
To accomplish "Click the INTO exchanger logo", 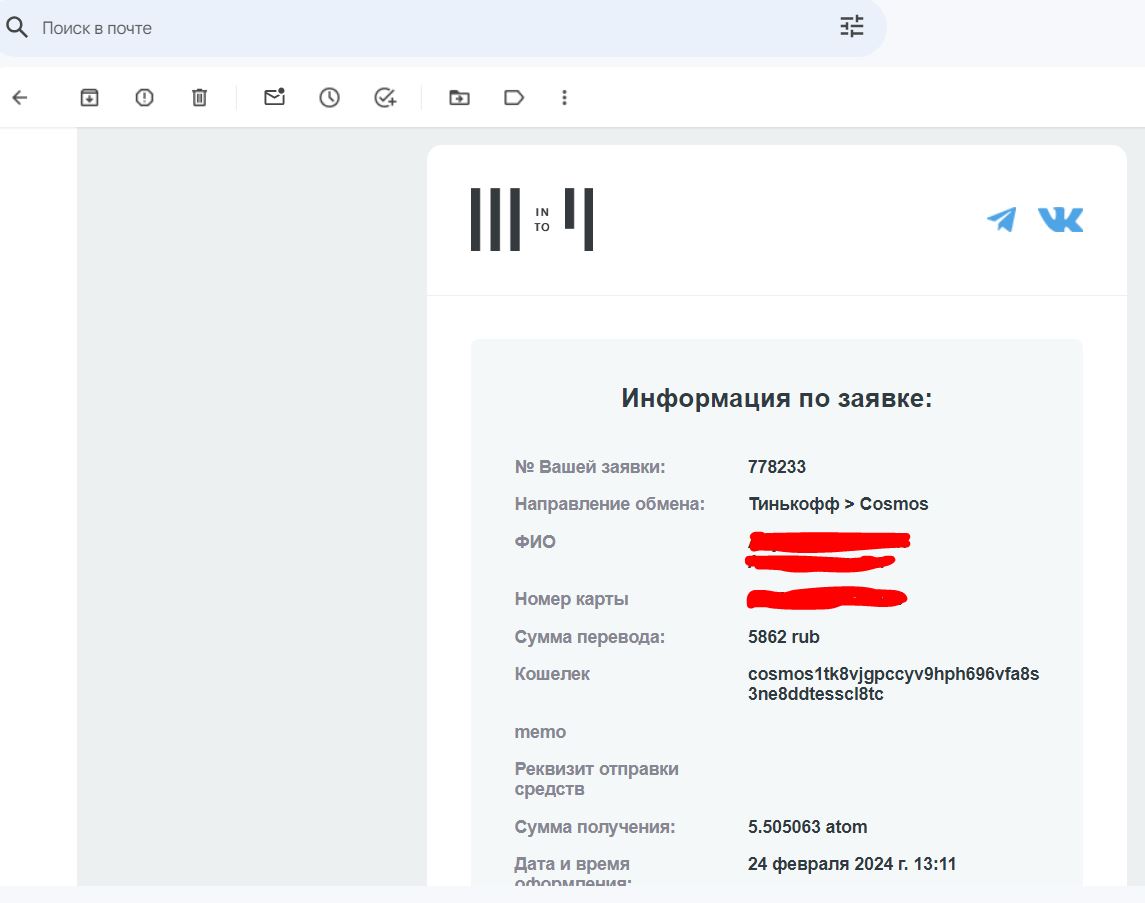I will (532, 219).
